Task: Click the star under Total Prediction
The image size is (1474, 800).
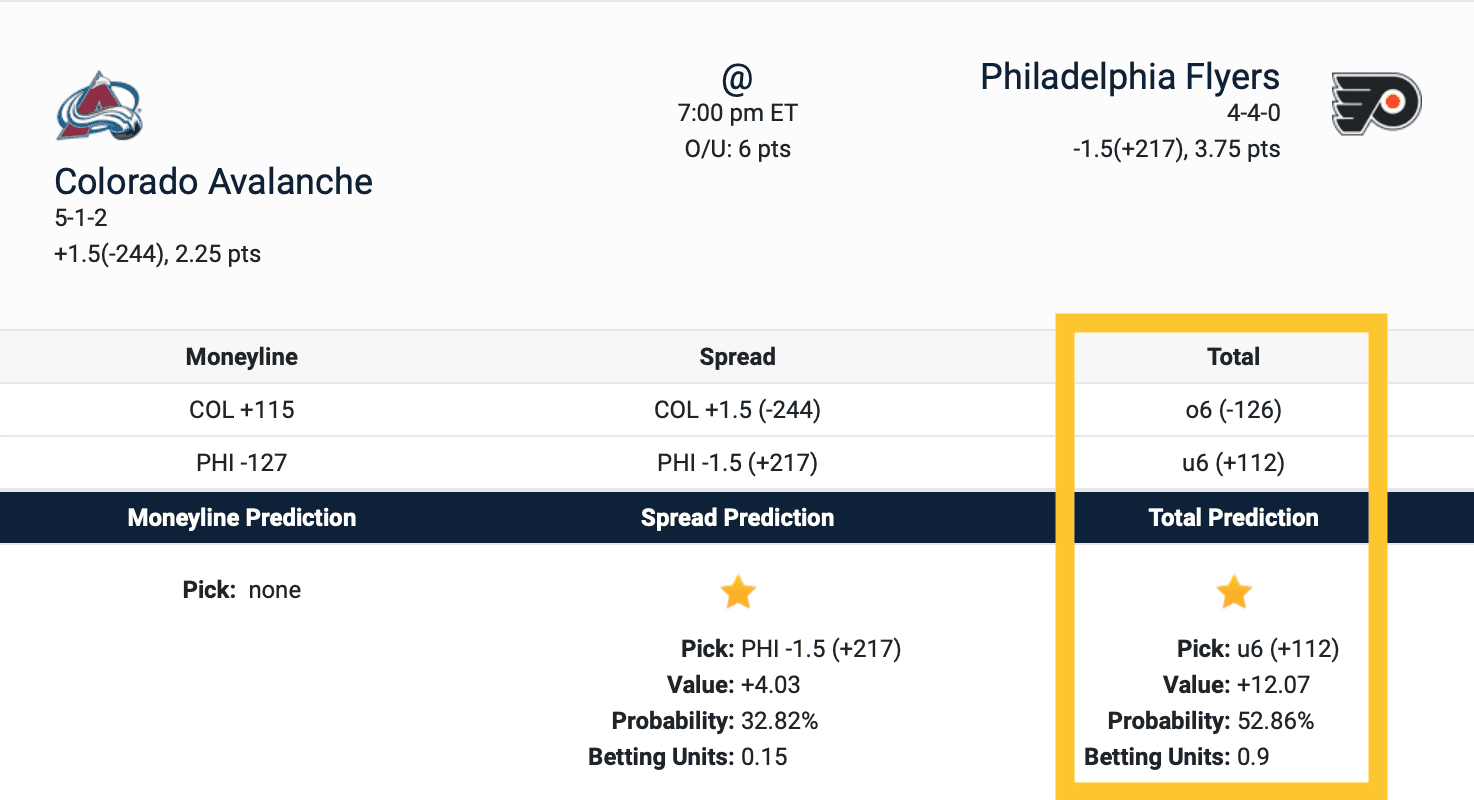Action: tap(1234, 593)
